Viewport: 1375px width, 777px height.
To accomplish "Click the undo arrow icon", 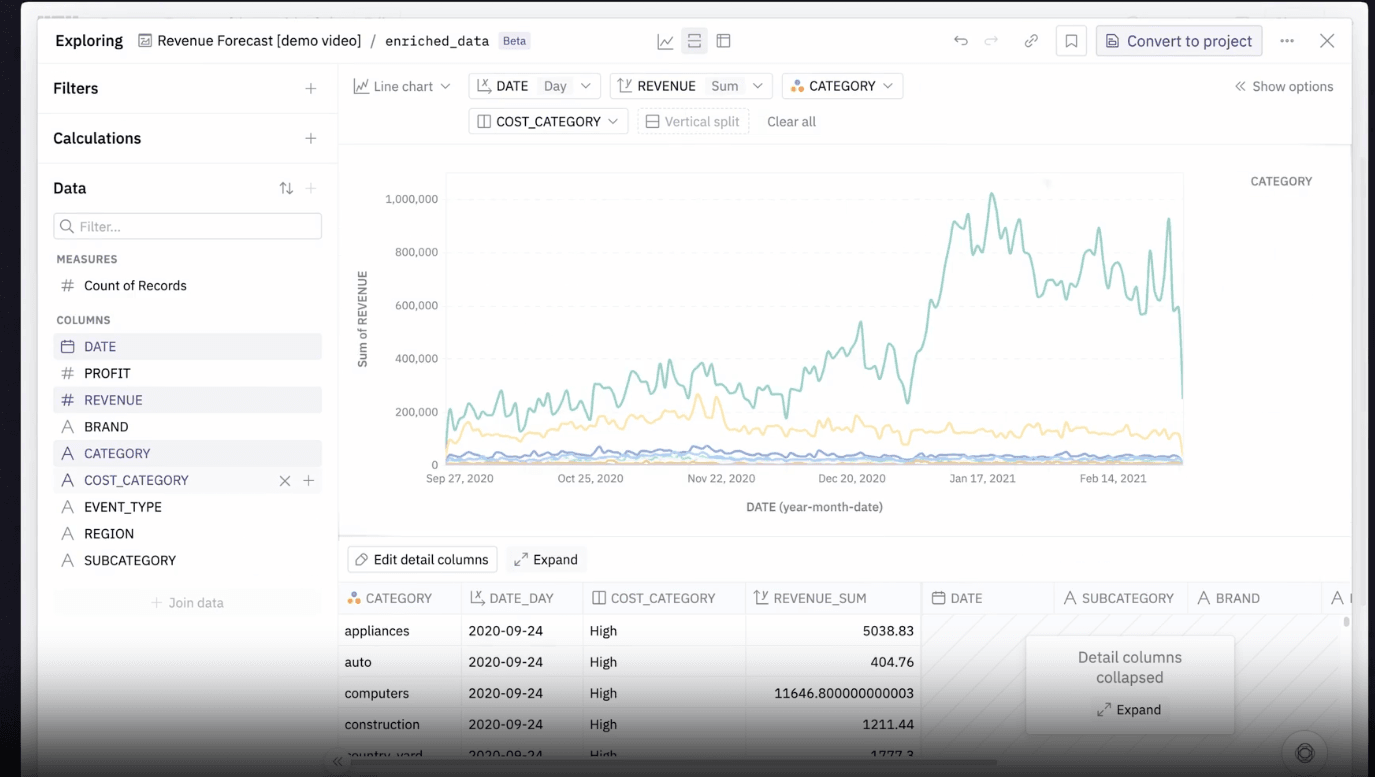I will (x=960, y=41).
